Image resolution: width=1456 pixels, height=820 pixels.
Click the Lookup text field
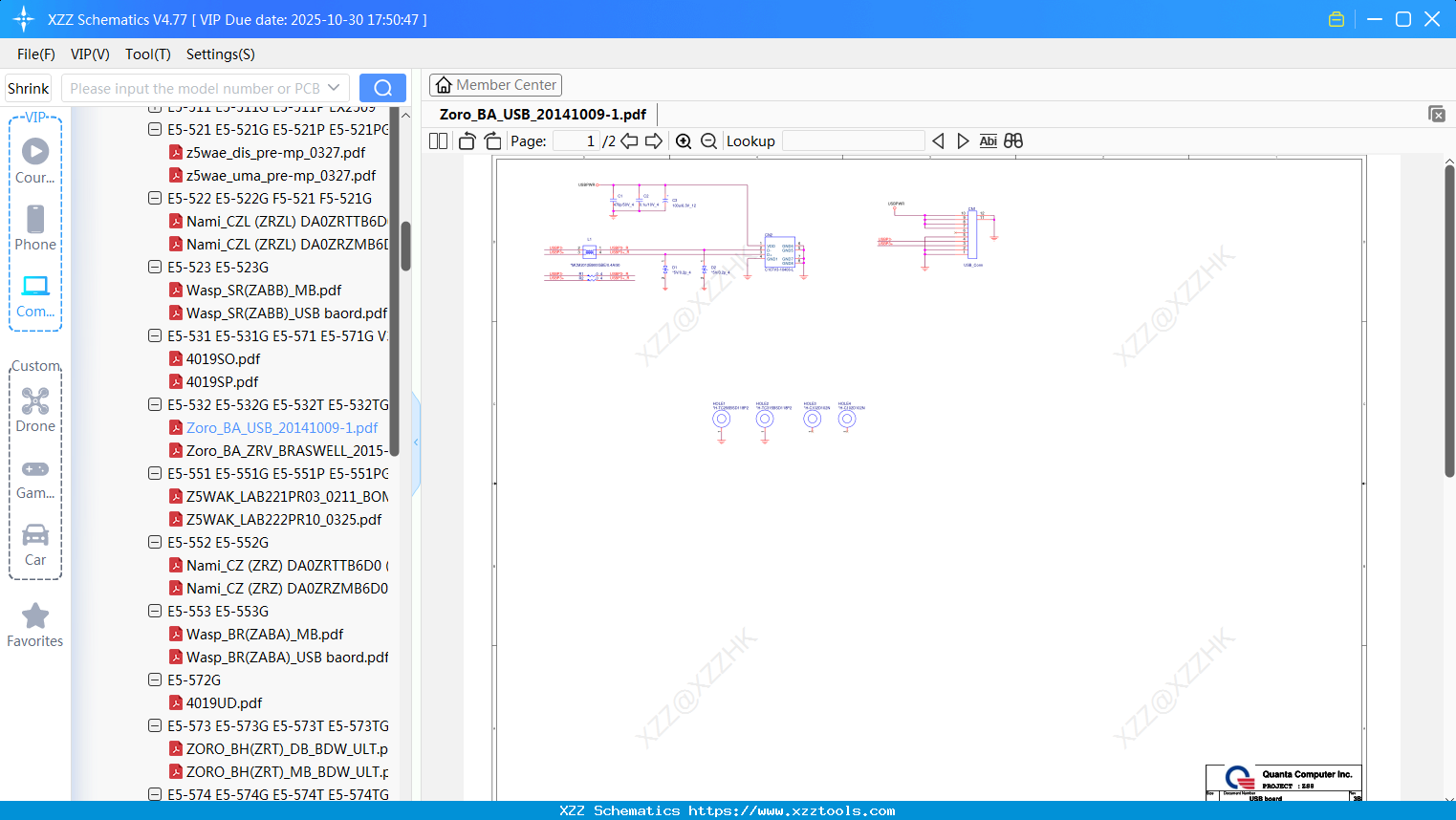click(854, 141)
